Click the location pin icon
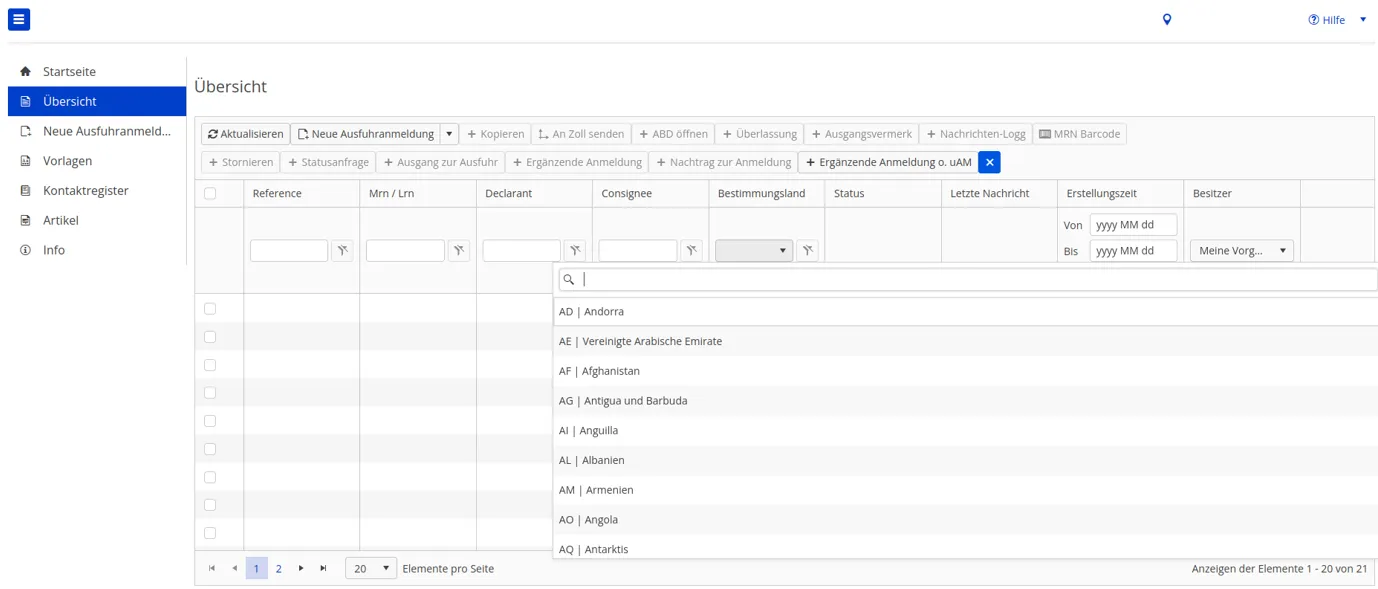Image resolution: width=1378 pixels, height=589 pixels. pos(1166,20)
